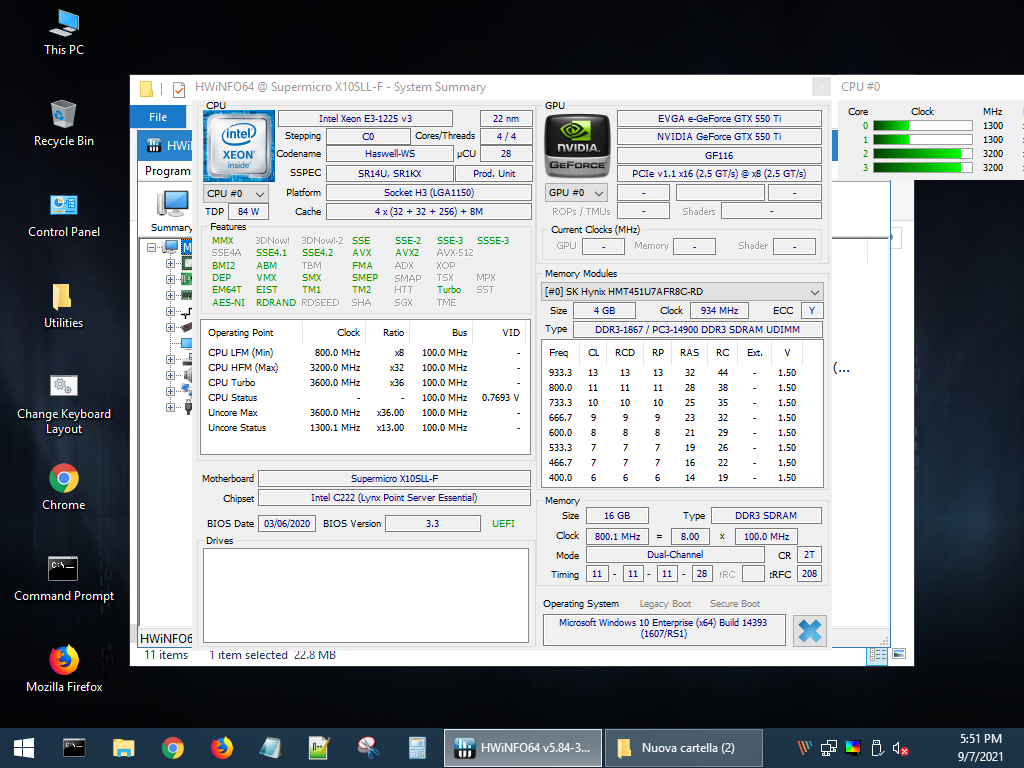Expand the tree node with the speaker icon

170,376
